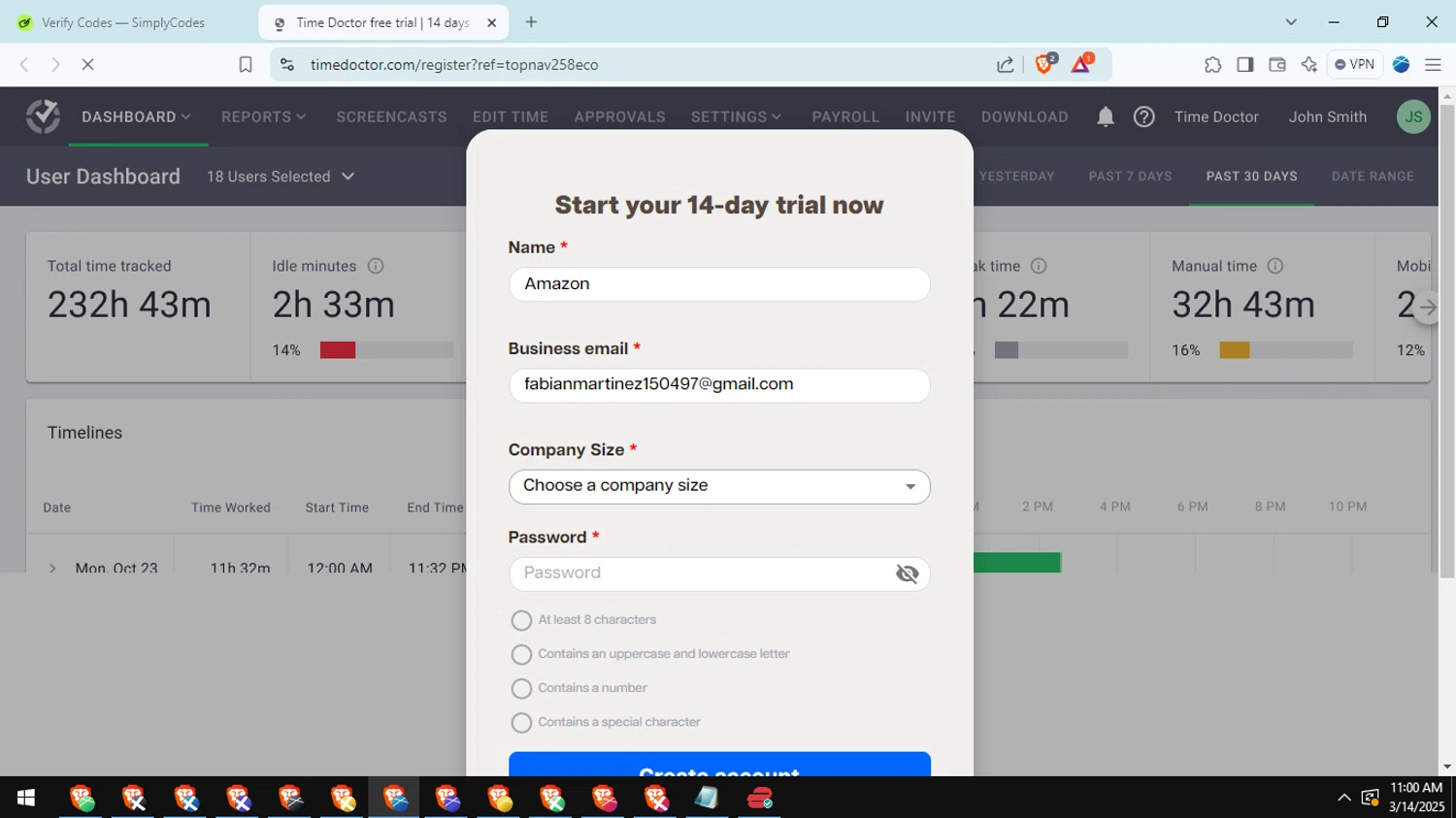
Task: Open the company size dropdown
Action: (719, 486)
